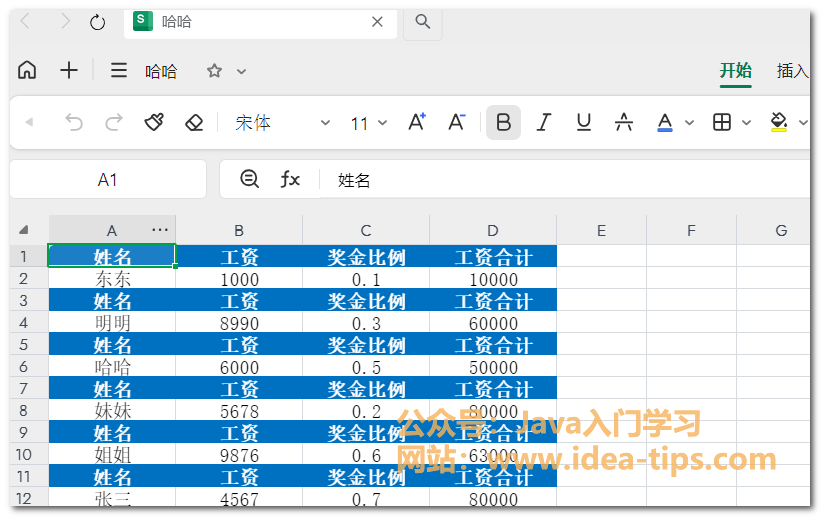This screenshot has height=517, width=821.
Task: Open the home icon page
Action: coord(27,70)
